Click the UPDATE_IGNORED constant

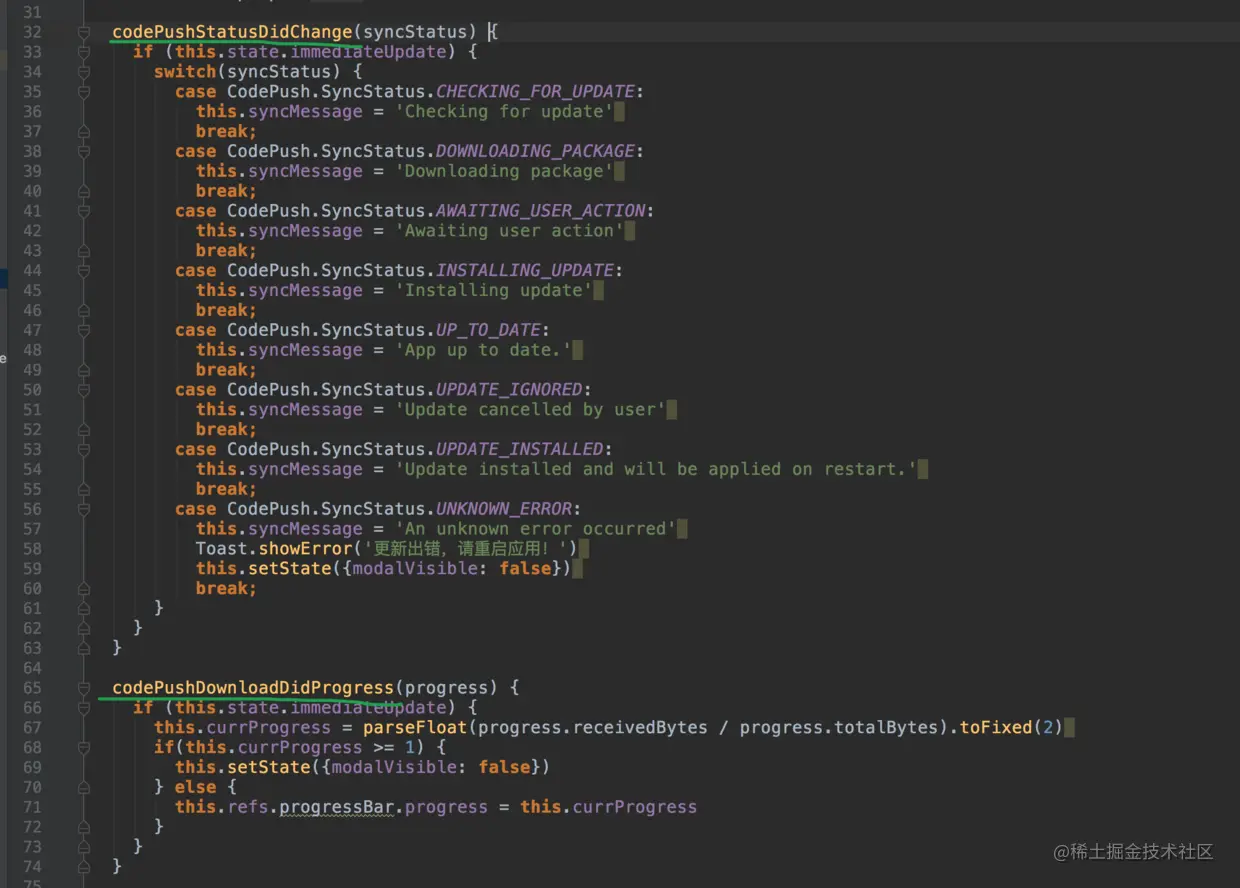(x=509, y=390)
